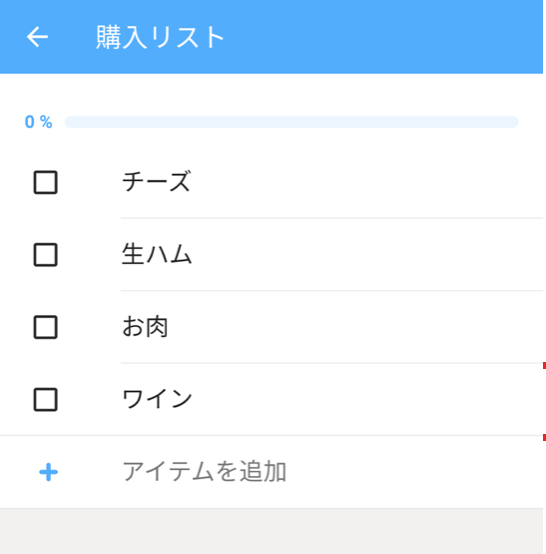Image resolution: width=546 pixels, height=554 pixels.
Task: Select the チーズ item text
Action: point(156,182)
